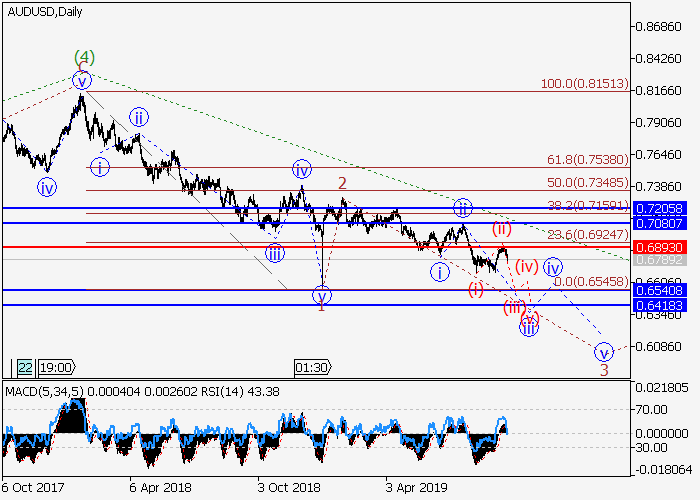
Task: Select the red (iv) wave label
Action: tap(527, 266)
